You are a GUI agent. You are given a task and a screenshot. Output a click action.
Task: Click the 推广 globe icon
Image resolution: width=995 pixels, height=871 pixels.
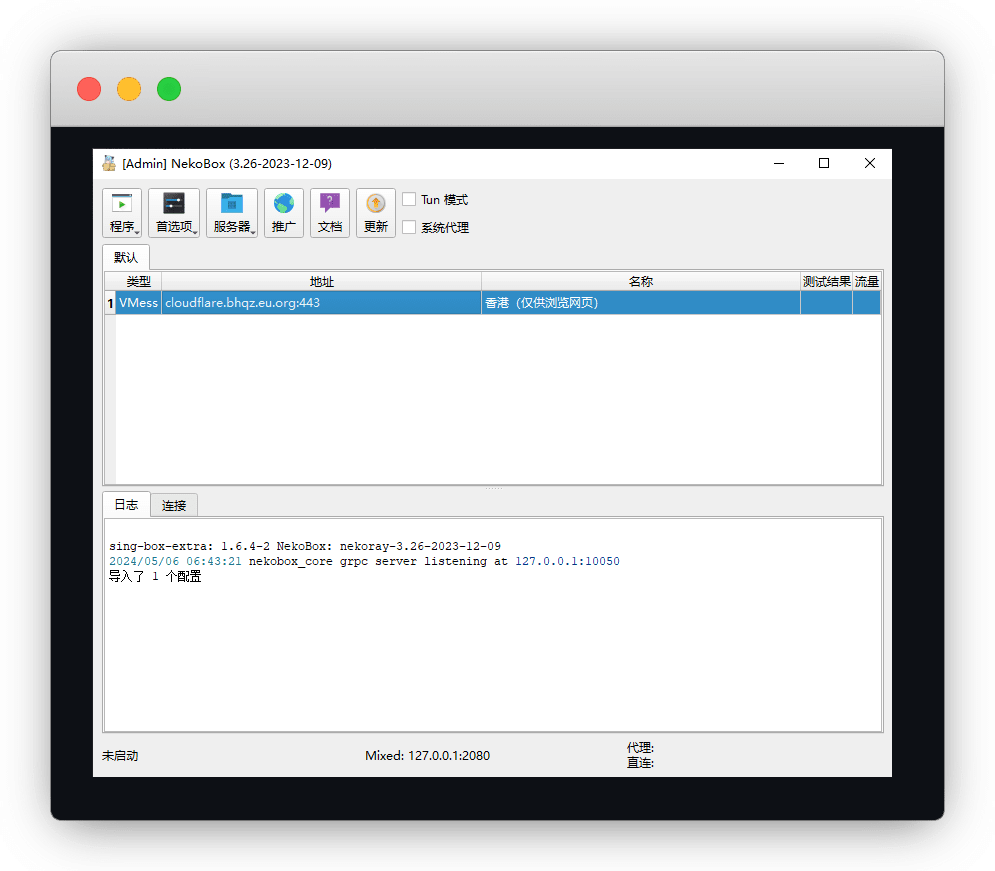[284, 204]
